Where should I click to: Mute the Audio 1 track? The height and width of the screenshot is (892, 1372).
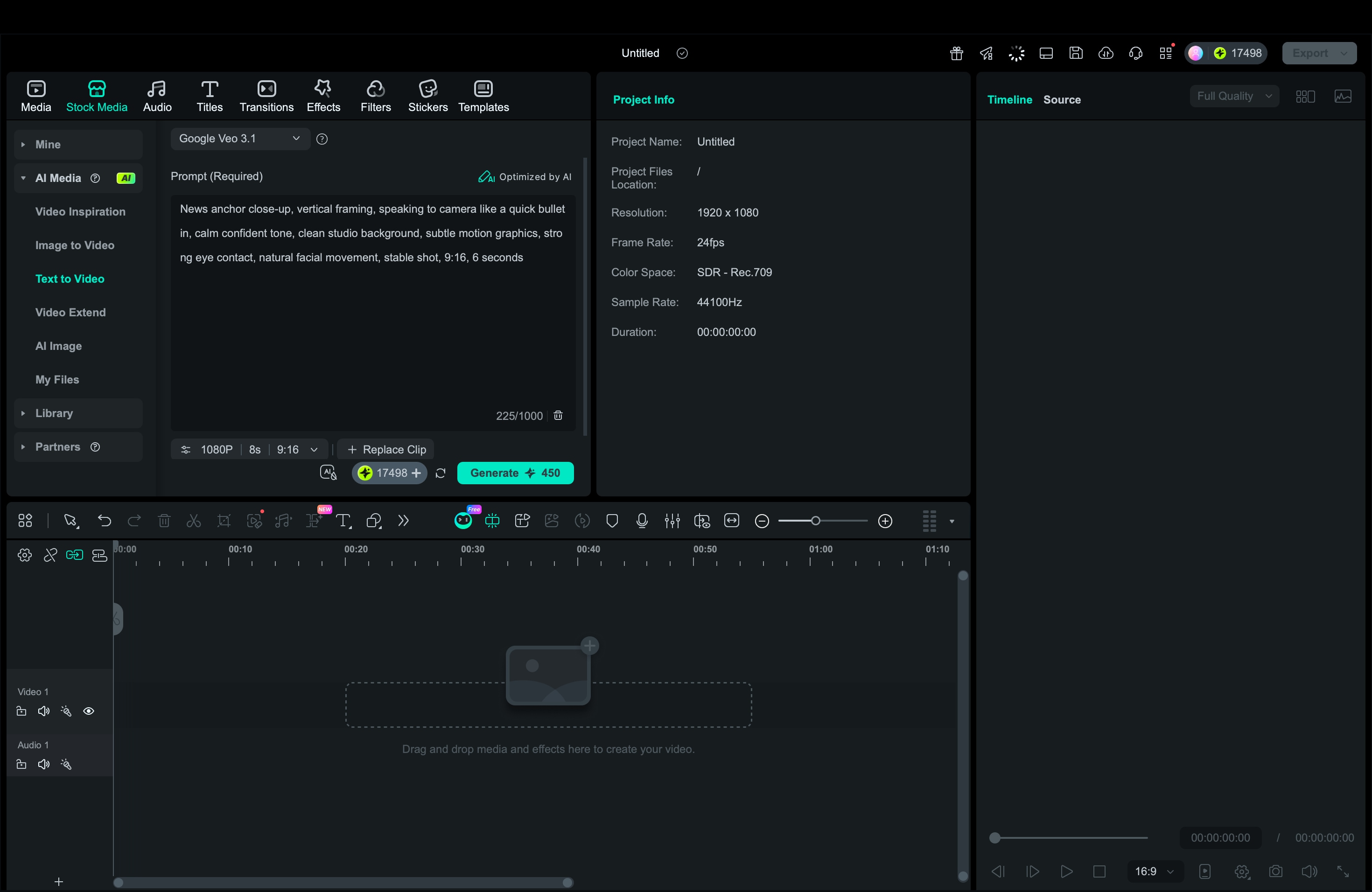pos(43,765)
